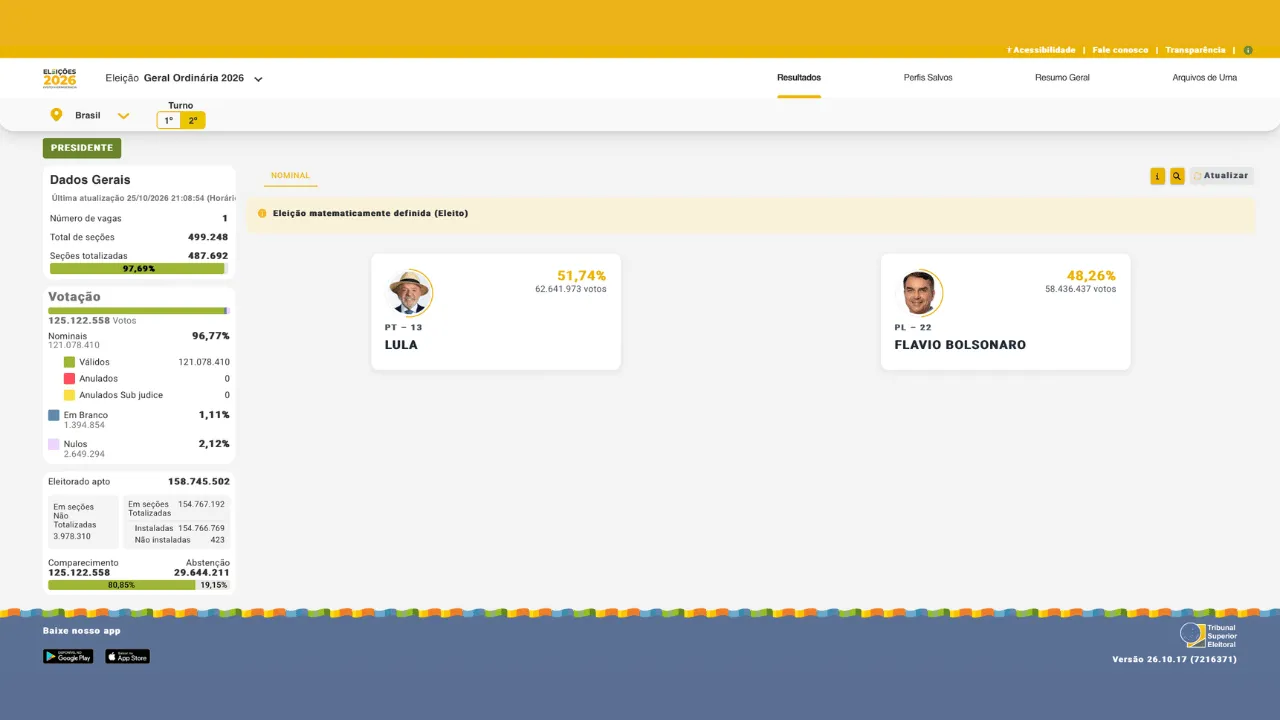
Task: Select the Nominal tab
Action: click(291, 176)
